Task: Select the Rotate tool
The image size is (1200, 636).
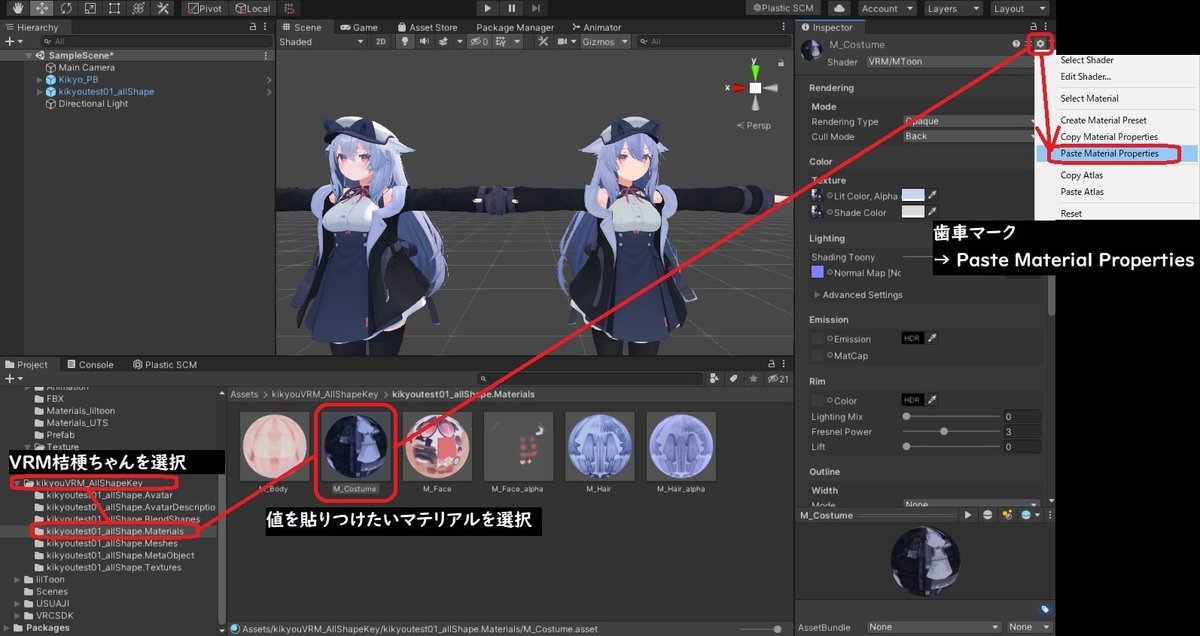Action: (67, 8)
